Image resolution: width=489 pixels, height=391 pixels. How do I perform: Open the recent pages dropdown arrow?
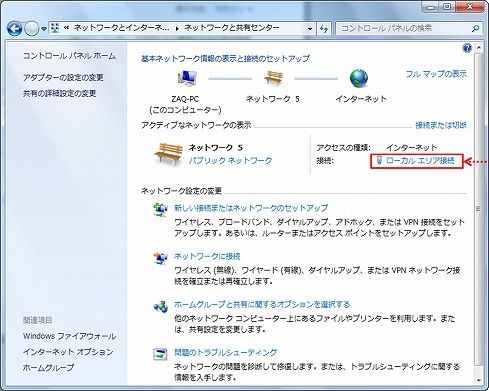[44, 29]
